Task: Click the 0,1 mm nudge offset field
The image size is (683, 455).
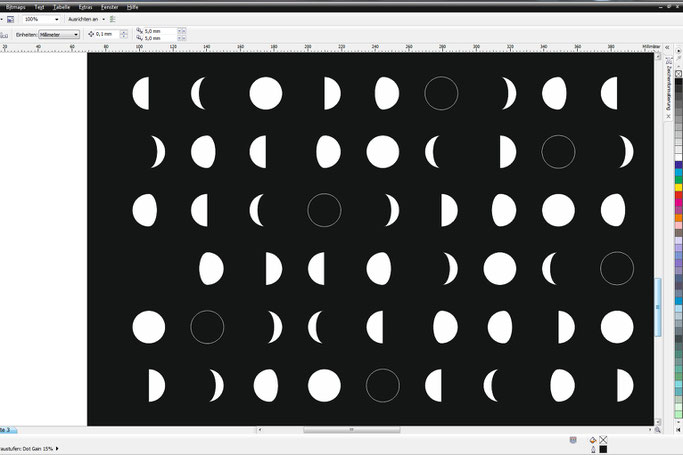Action: (x=107, y=34)
